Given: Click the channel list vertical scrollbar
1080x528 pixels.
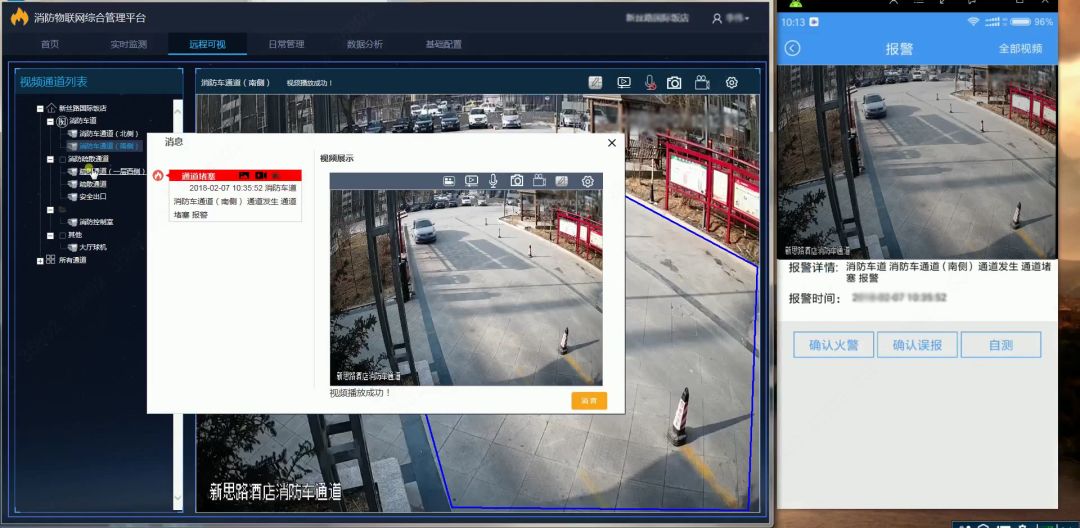Looking at the screenshot, I should pyautogui.click(x=178, y=300).
